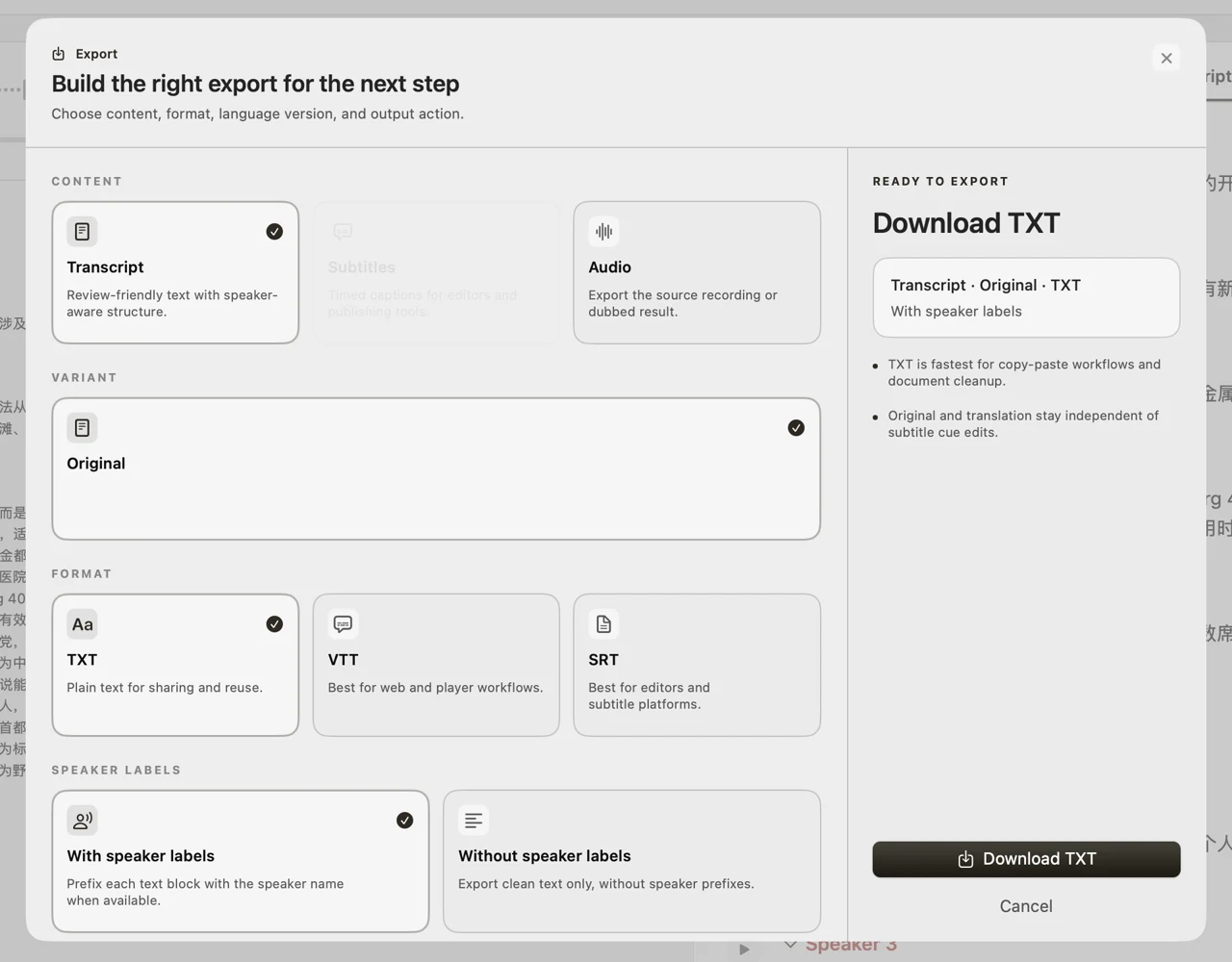Screen dimensions: 1232x962
Task: Click the VTT caption bubble icon
Action: coord(343,624)
